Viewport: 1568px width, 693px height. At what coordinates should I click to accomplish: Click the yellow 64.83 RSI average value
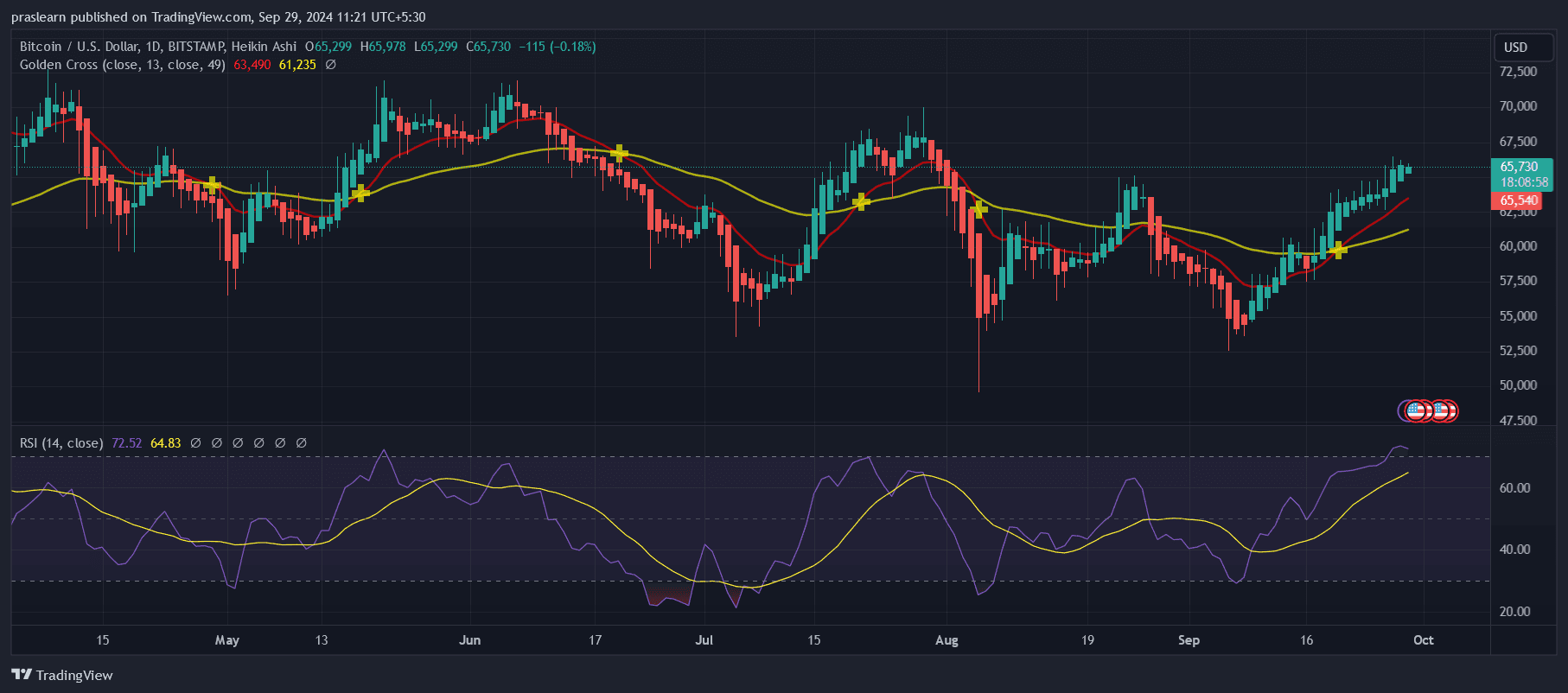click(165, 443)
